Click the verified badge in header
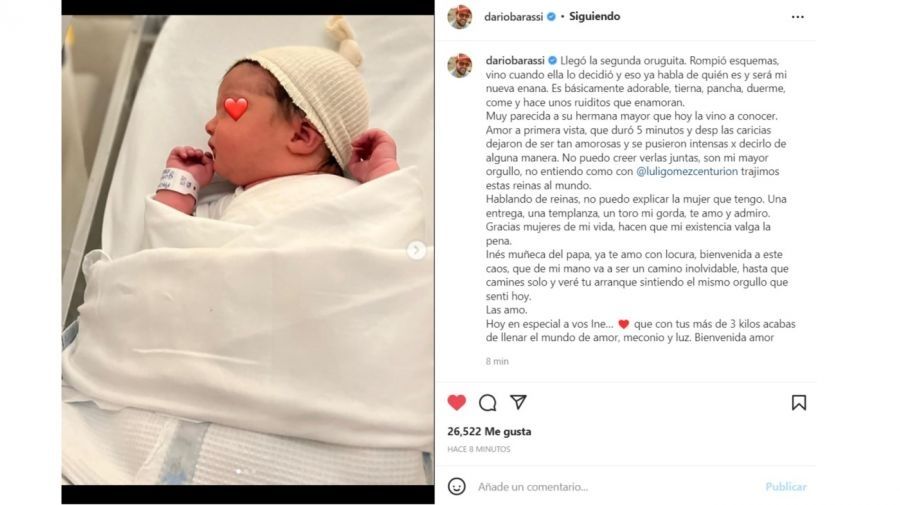 [x=551, y=17]
